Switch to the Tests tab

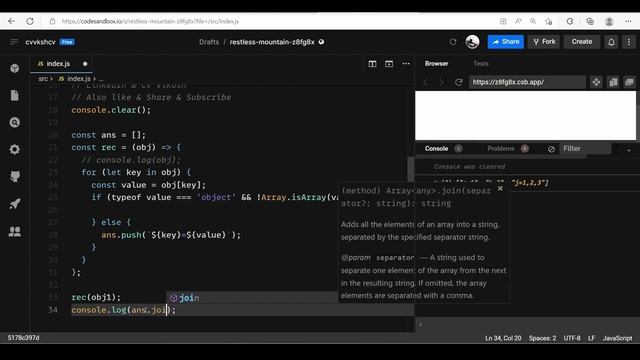[x=481, y=64]
